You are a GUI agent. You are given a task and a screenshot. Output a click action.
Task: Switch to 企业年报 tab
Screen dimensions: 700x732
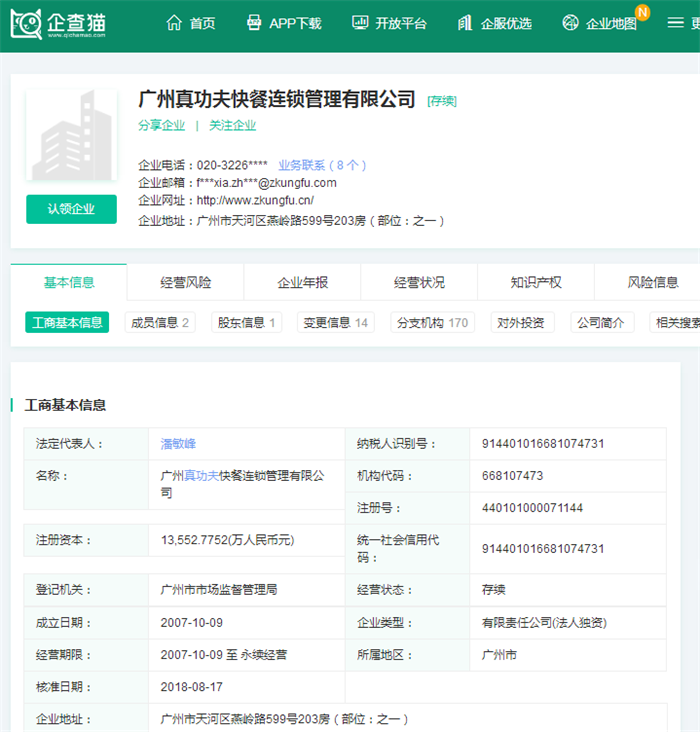pos(303,282)
